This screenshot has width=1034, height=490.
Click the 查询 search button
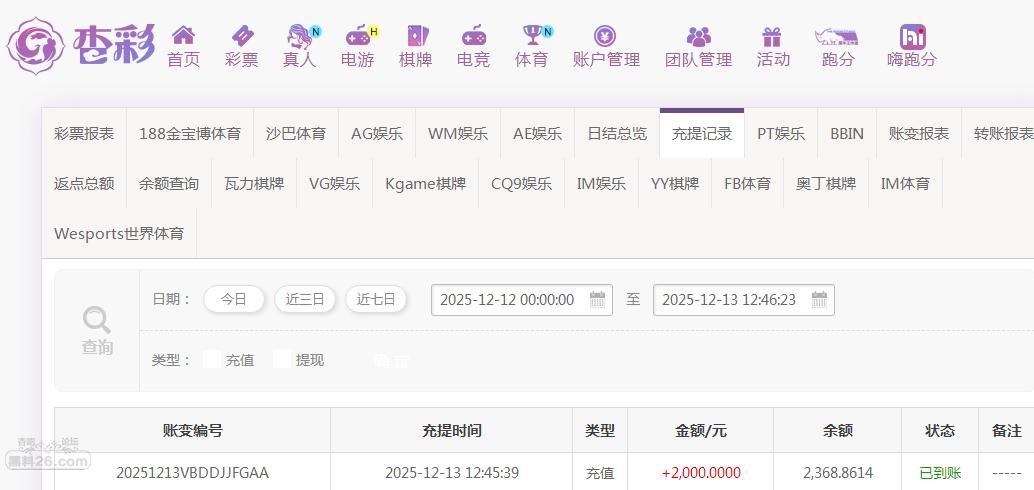coord(97,330)
